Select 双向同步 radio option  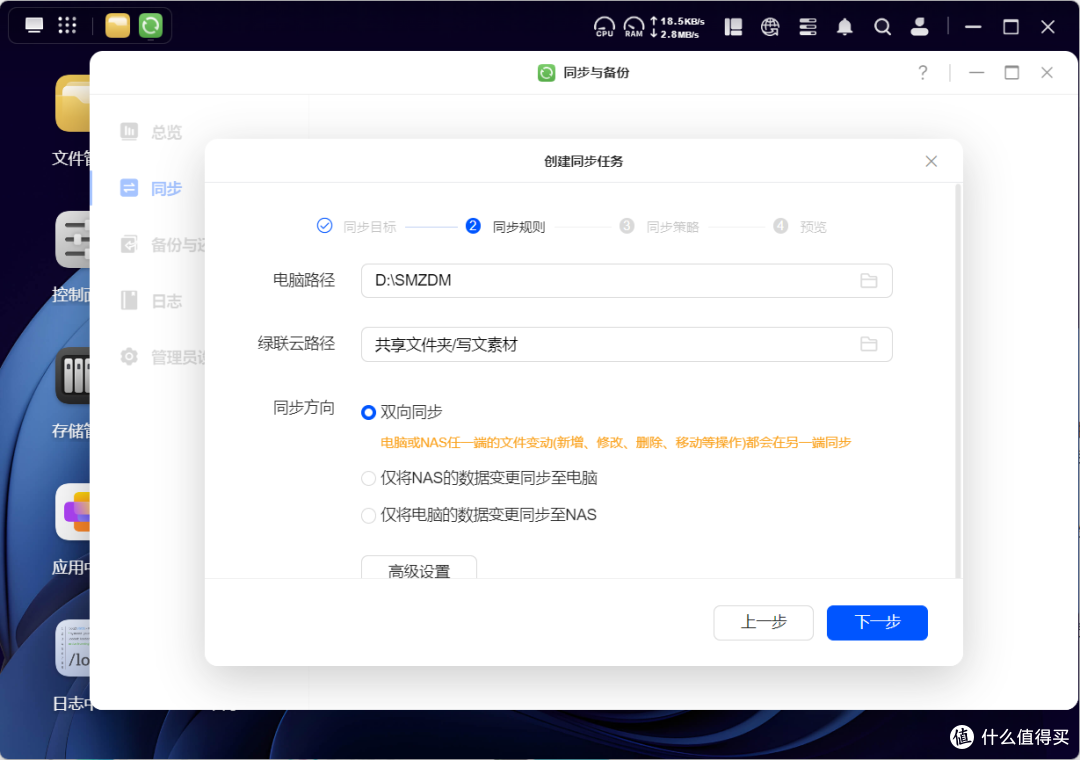click(368, 412)
